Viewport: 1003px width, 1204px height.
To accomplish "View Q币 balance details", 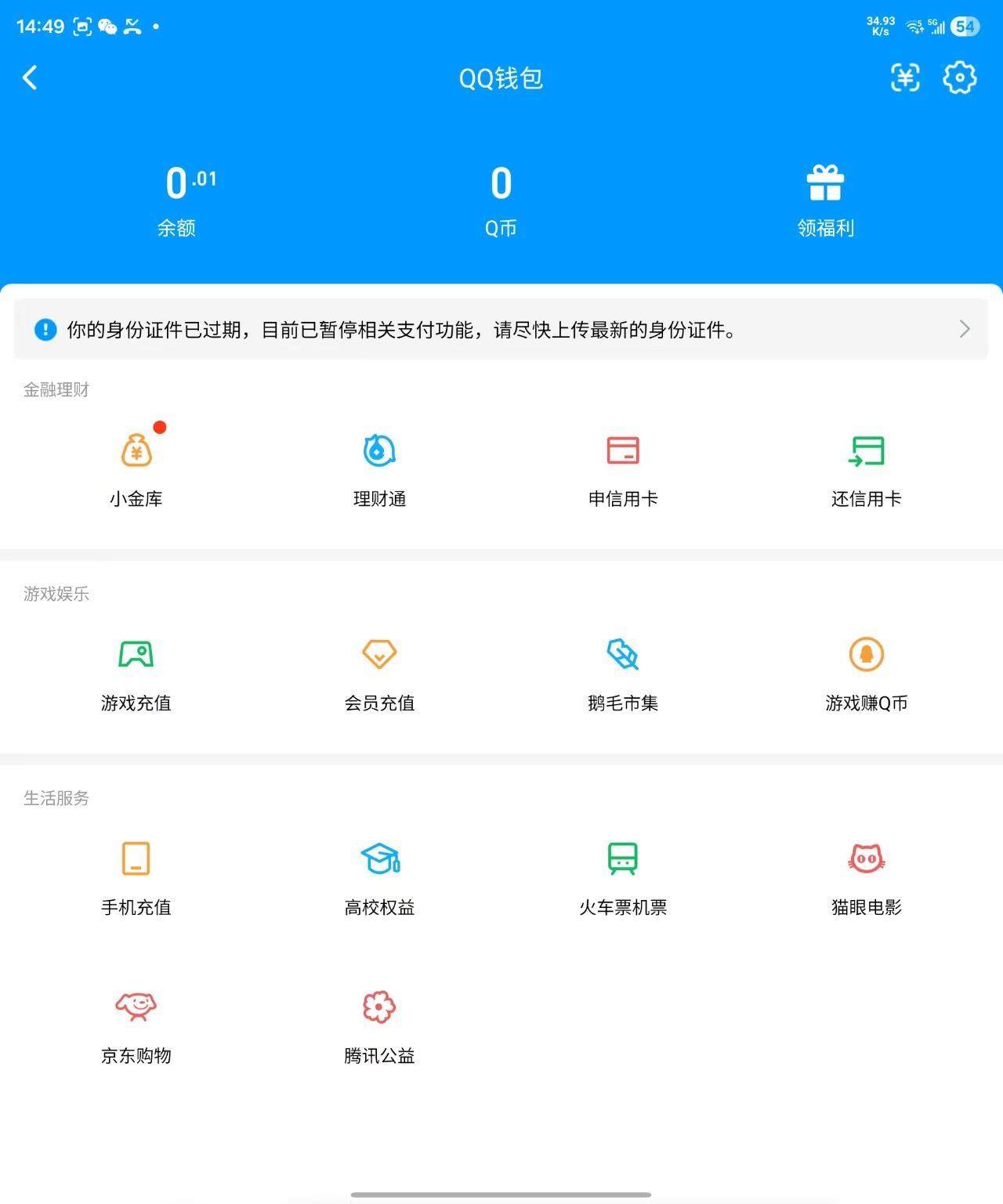I will [x=501, y=198].
